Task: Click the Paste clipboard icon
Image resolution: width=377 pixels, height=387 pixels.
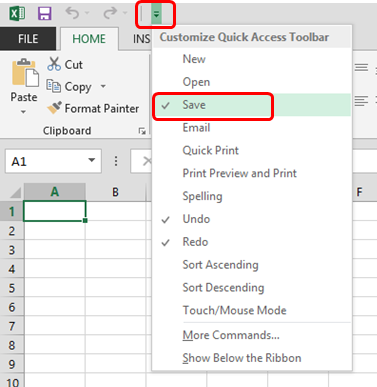Action: coord(25,73)
